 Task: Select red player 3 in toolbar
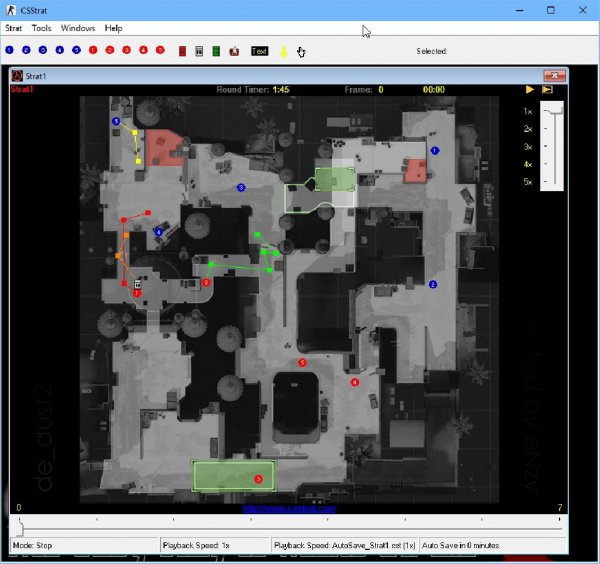(x=127, y=50)
